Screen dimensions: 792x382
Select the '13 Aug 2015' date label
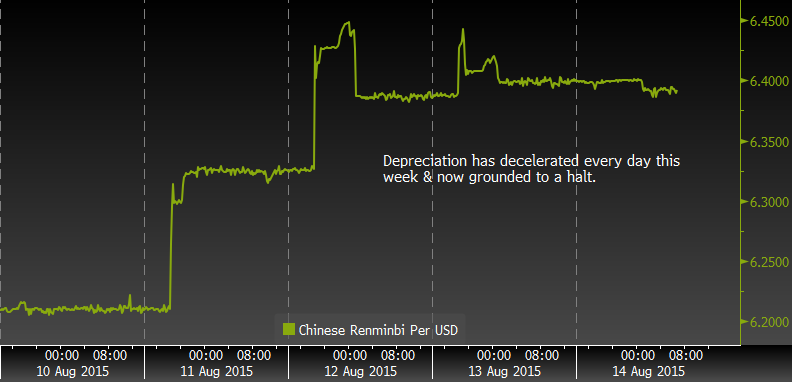[x=505, y=371]
